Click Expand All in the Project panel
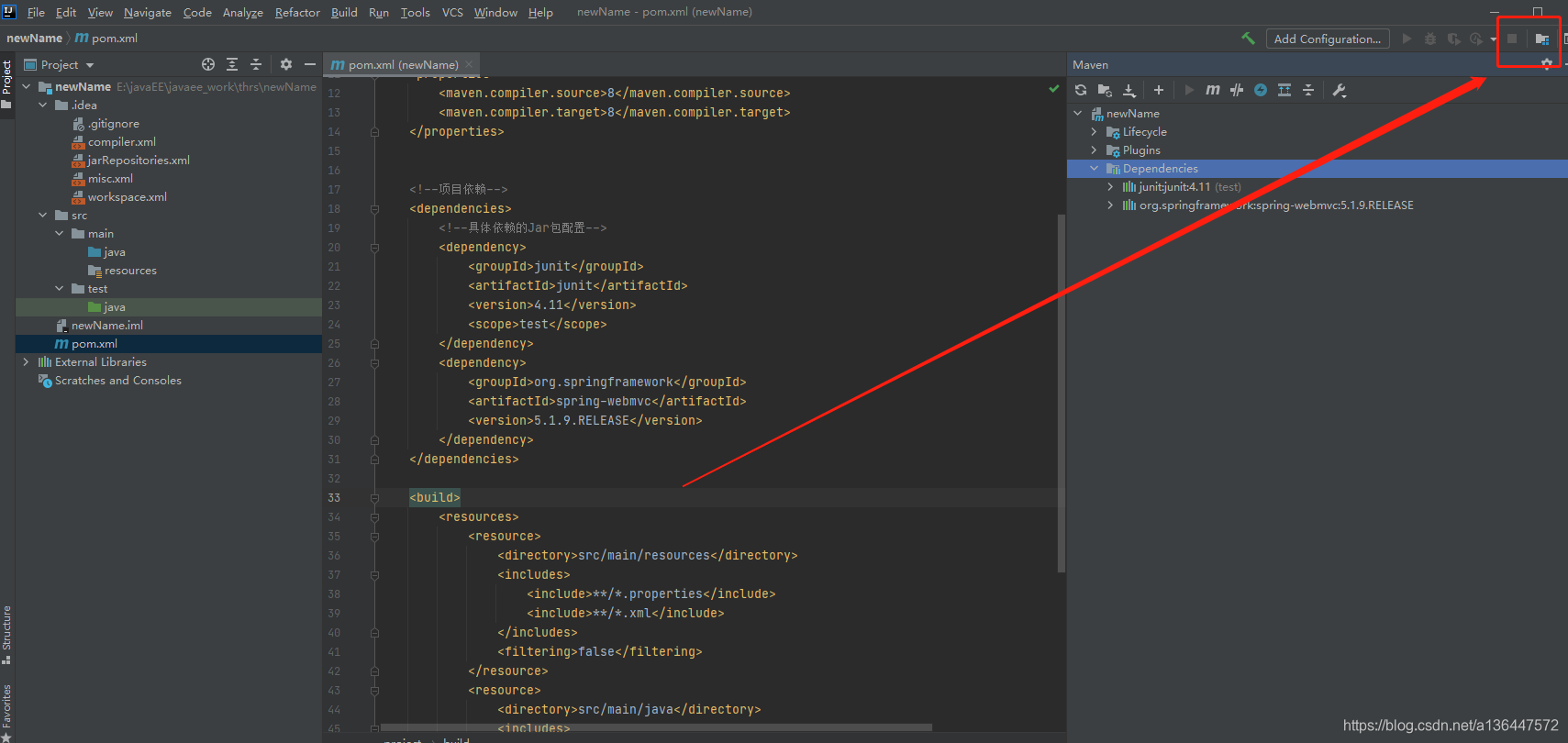1568x743 pixels. pos(232,64)
